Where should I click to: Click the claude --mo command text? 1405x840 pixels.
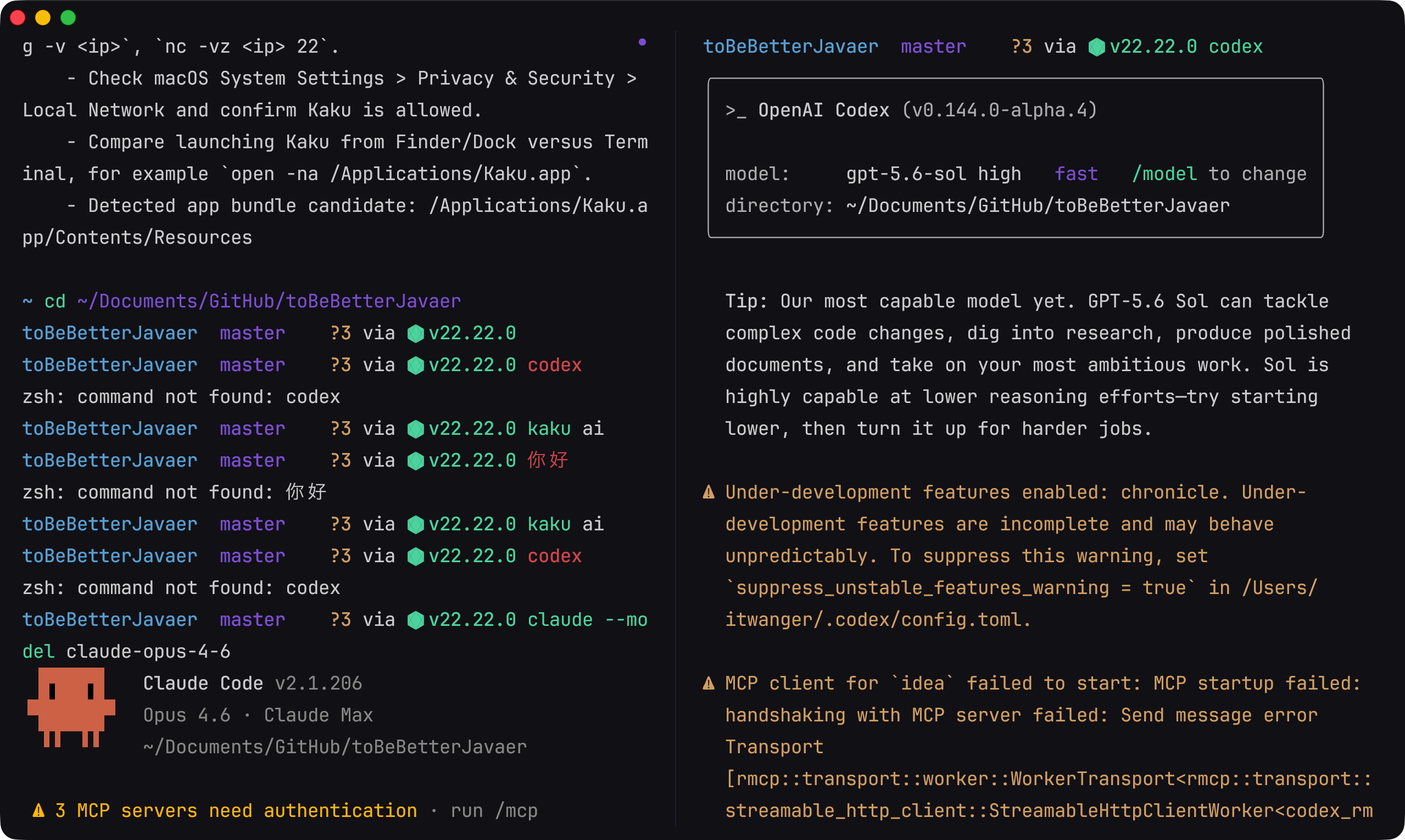(588, 620)
